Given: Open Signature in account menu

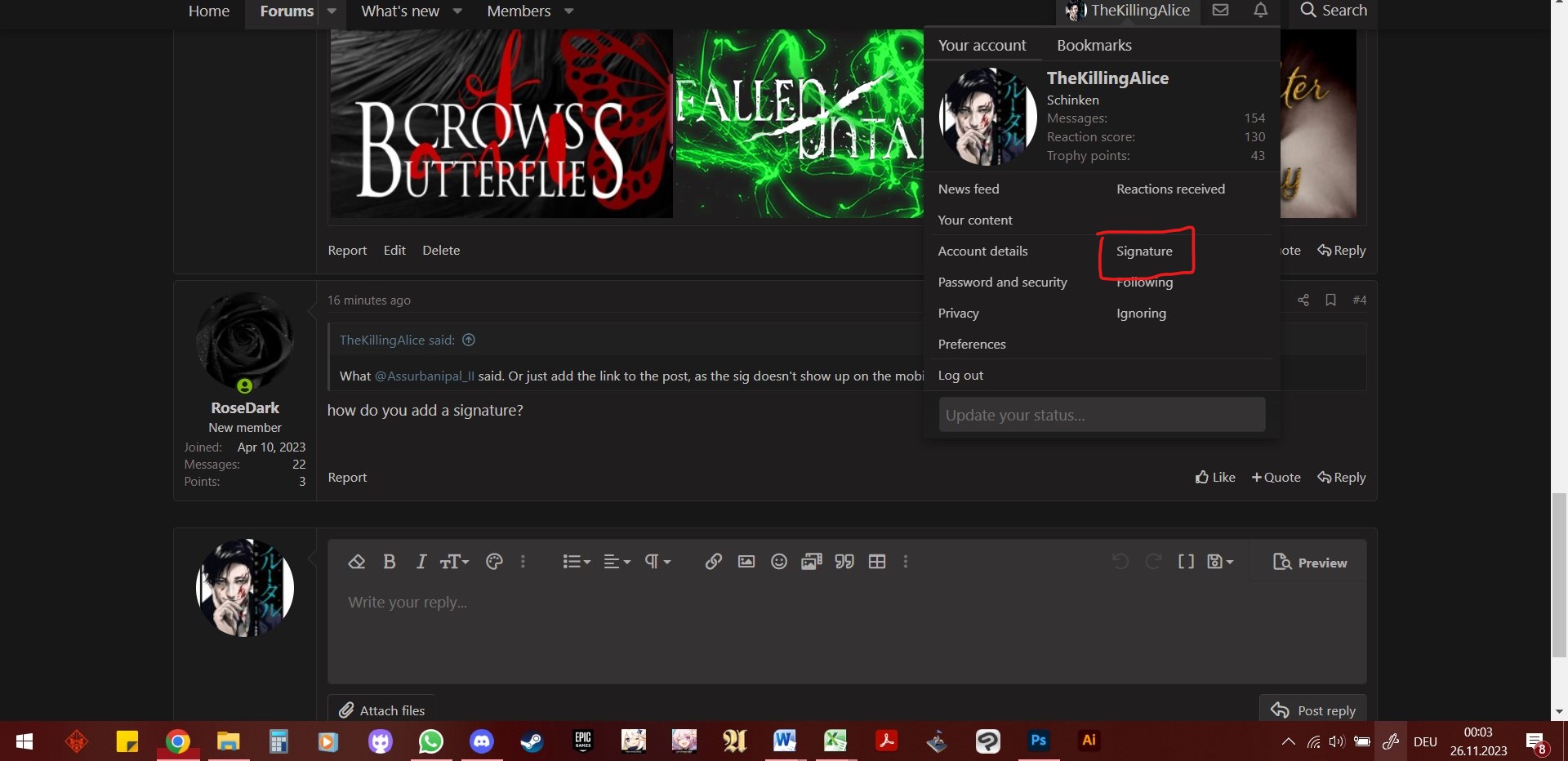Looking at the screenshot, I should click(x=1144, y=251).
